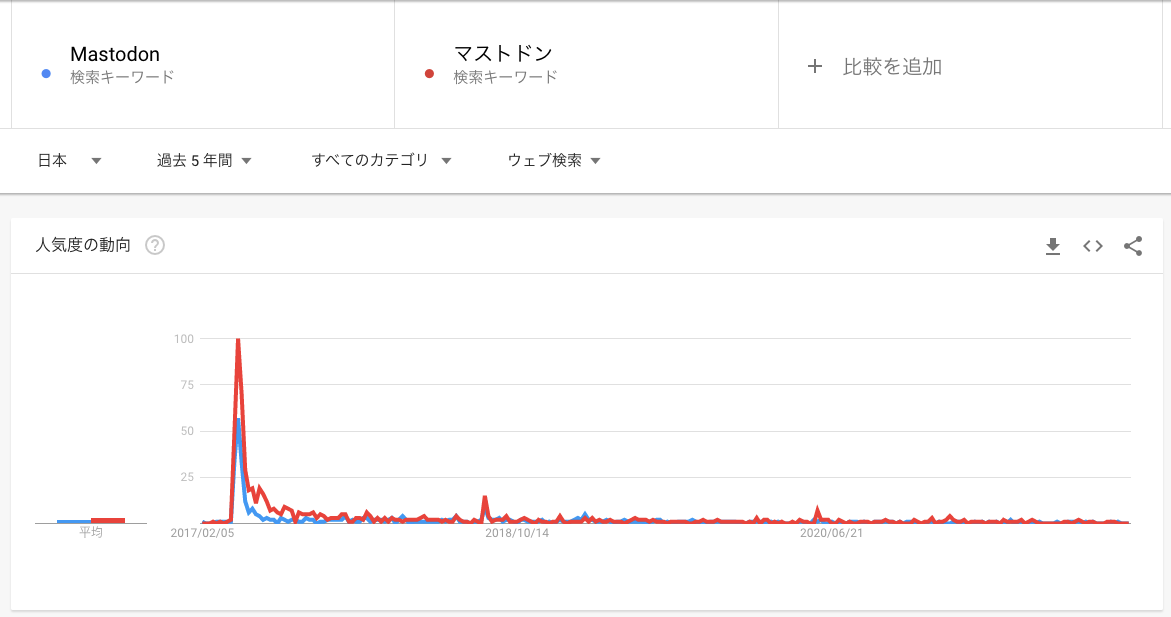Image resolution: width=1171 pixels, height=617 pixels.
Task: Click 比較を追加 to add comparison
Action: (892, 67)
